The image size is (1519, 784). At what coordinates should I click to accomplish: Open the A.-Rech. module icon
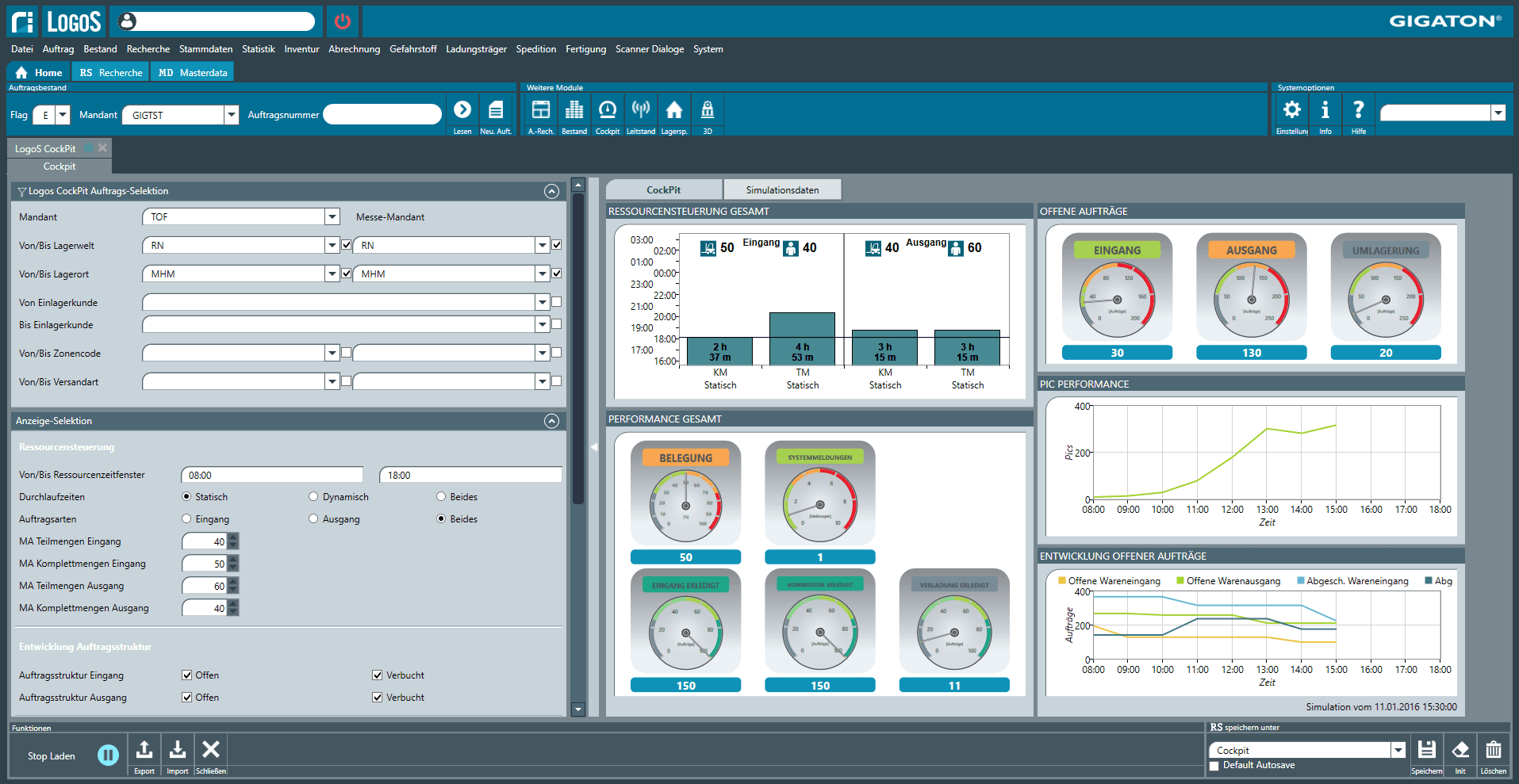[541, 110]
